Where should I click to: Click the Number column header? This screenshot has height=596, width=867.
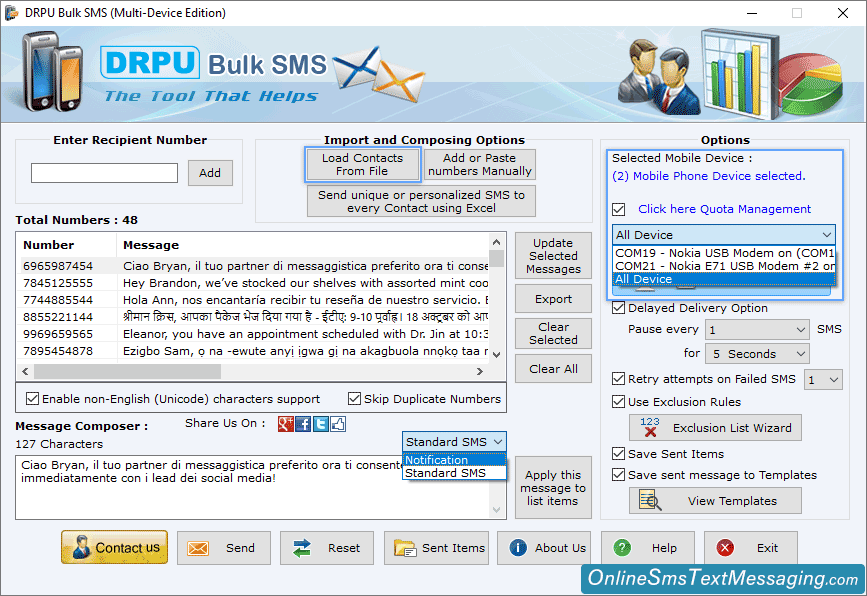[67, 245]
